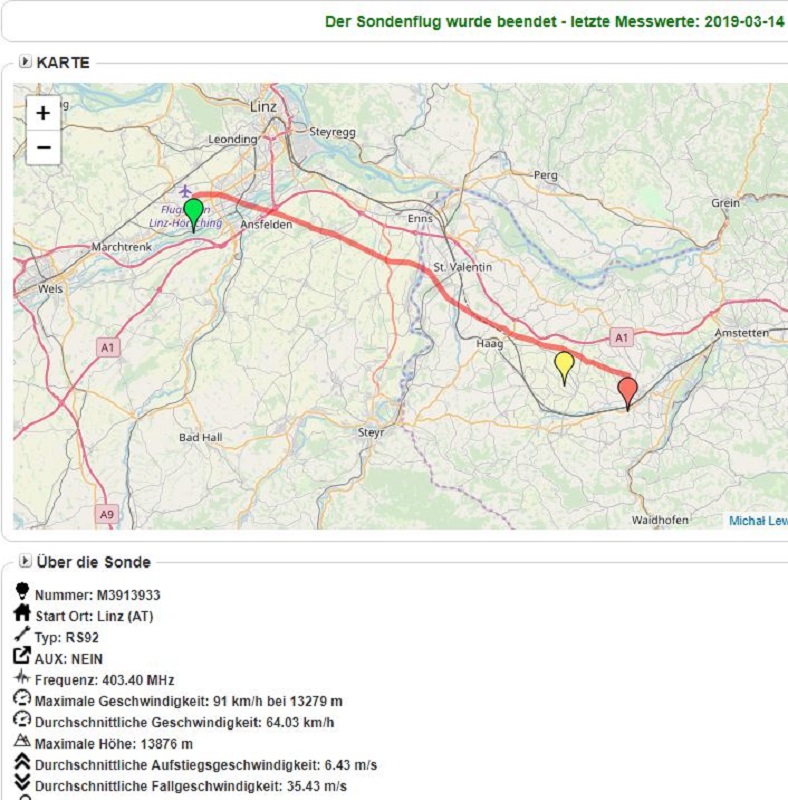Click the external-link icon beside AUX
Viewport: 788px width, 800px height.
[22, 655]
